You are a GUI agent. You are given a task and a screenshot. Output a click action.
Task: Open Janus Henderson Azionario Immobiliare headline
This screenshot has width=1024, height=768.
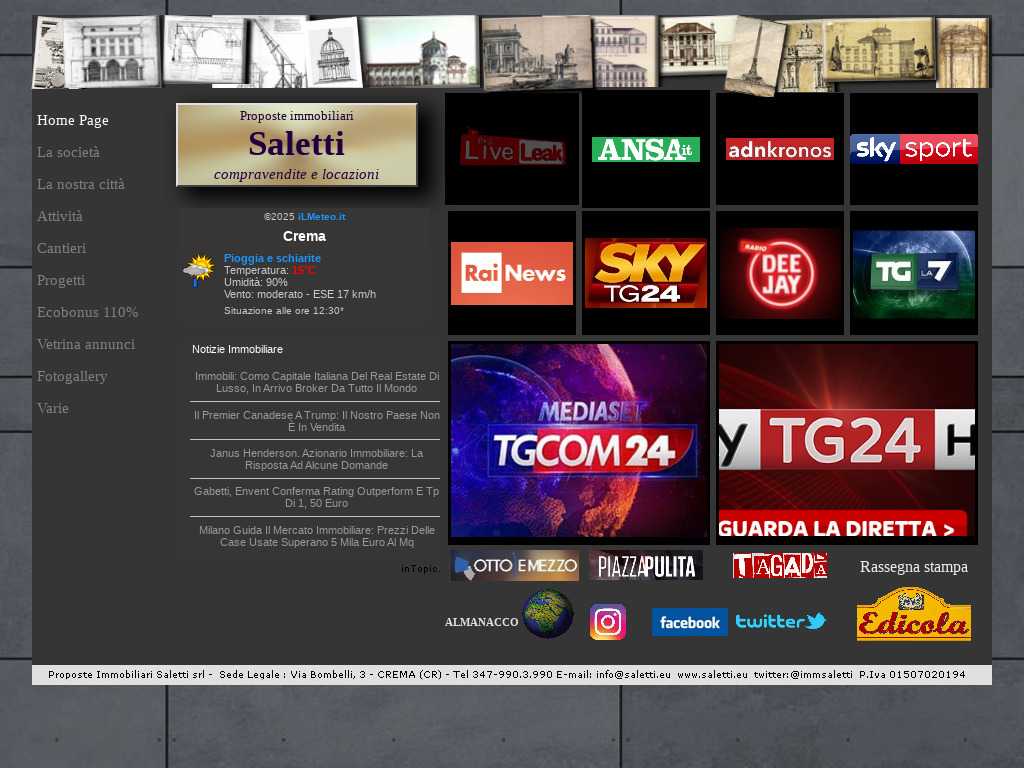(317, 459)
